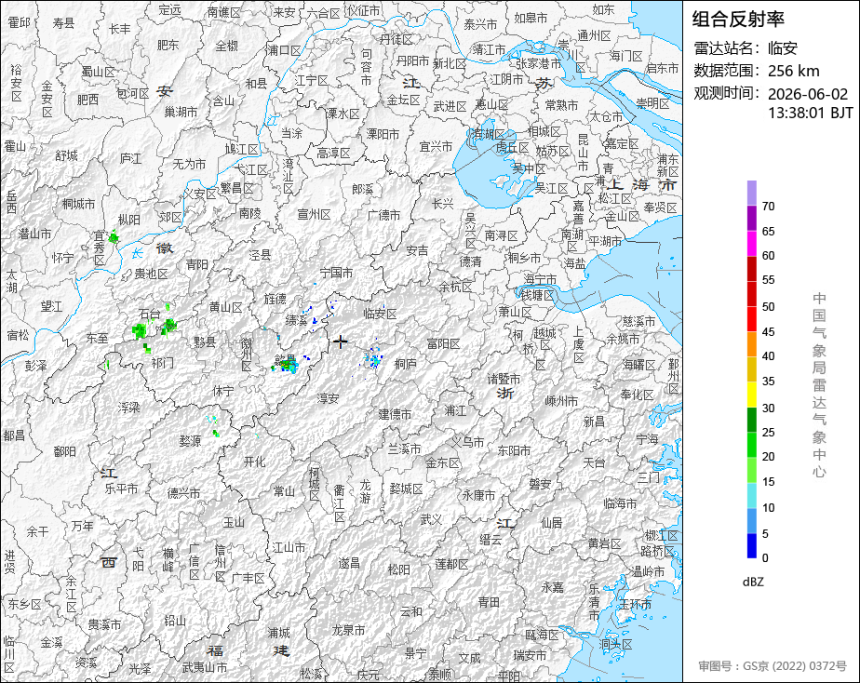Click the data range value 256 km
Image resolution: width=860 pixels, height=683 pixels.
793,71
